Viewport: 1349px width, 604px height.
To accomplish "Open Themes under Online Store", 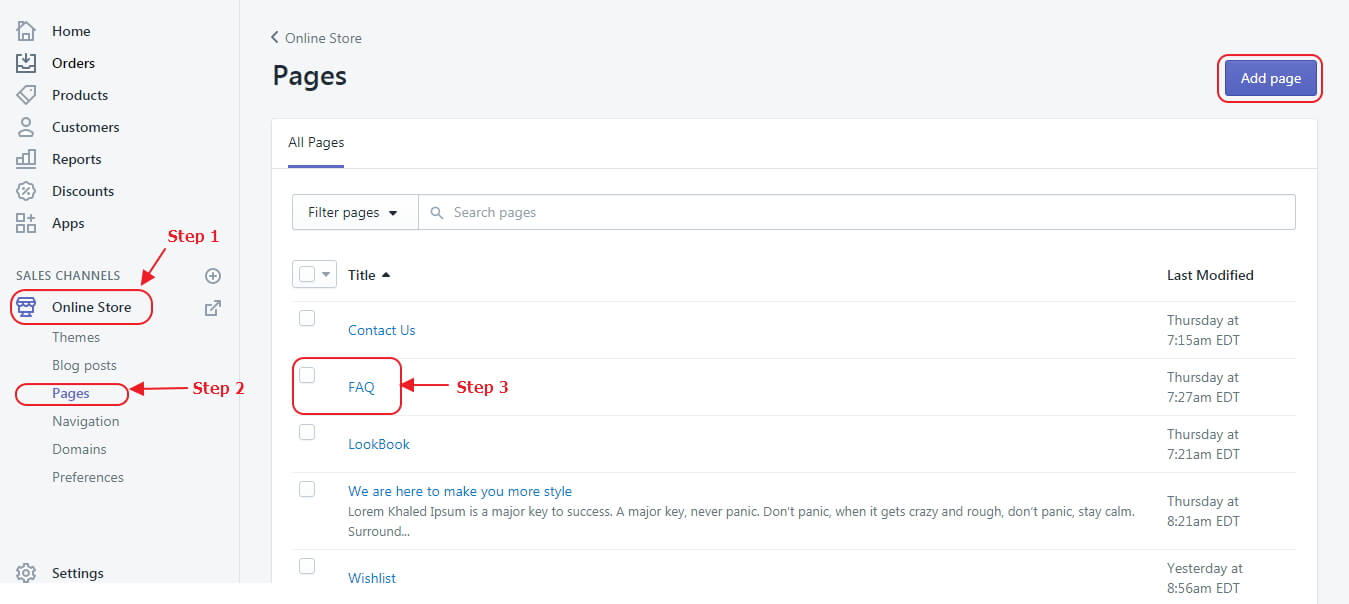I will pyautogui.click(x=76, y=337).
